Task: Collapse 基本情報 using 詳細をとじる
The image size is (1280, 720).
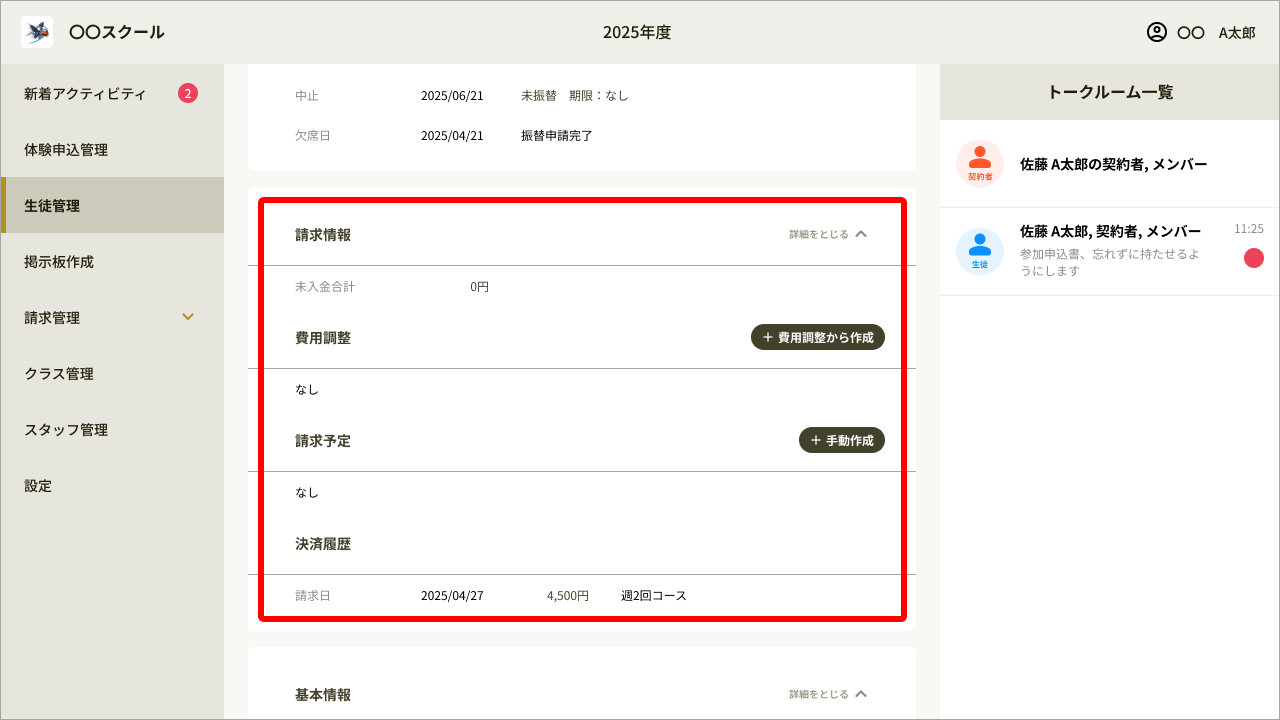Action: [828, 693]
